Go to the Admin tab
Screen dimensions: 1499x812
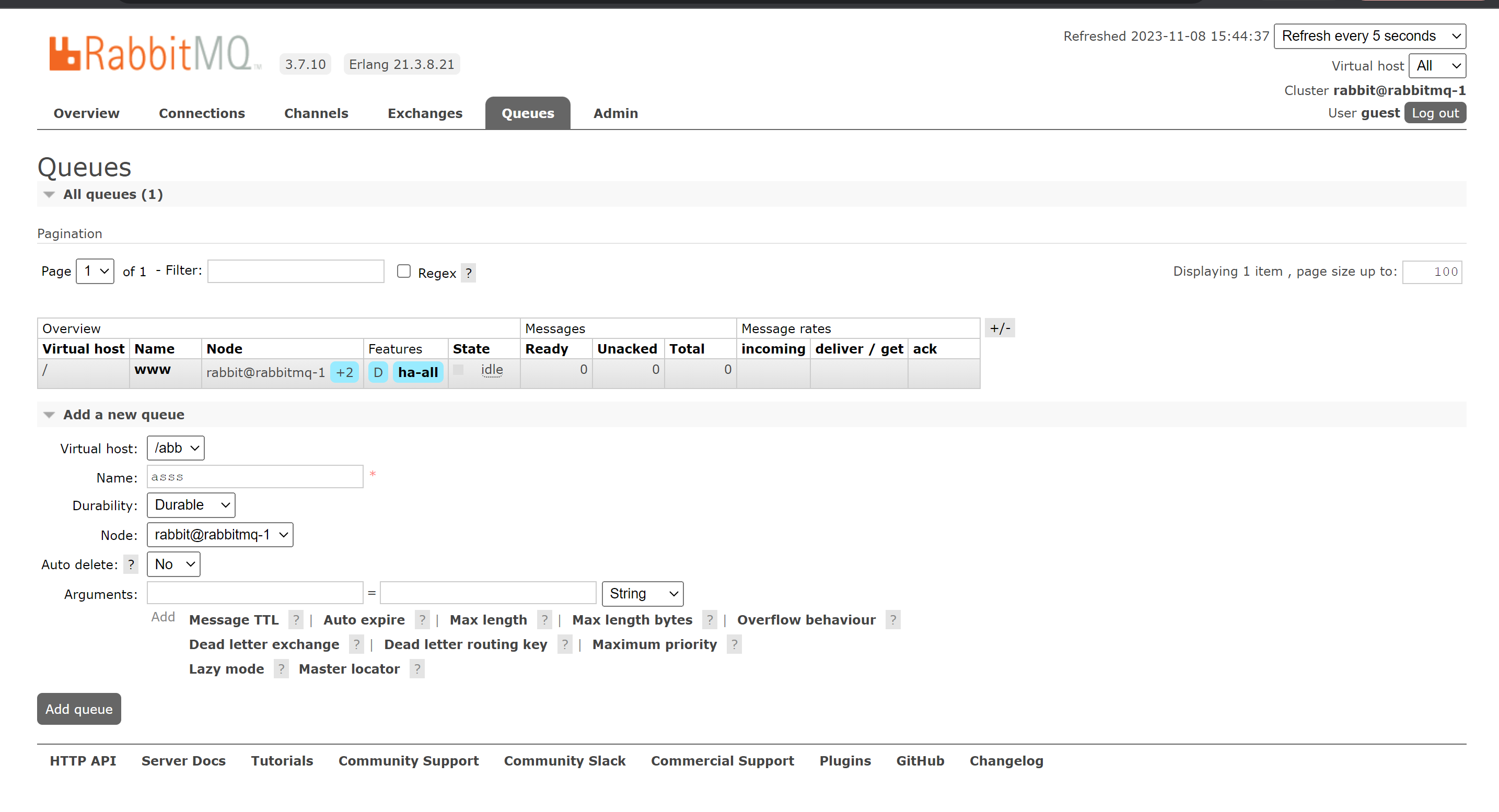coord(615,113)
